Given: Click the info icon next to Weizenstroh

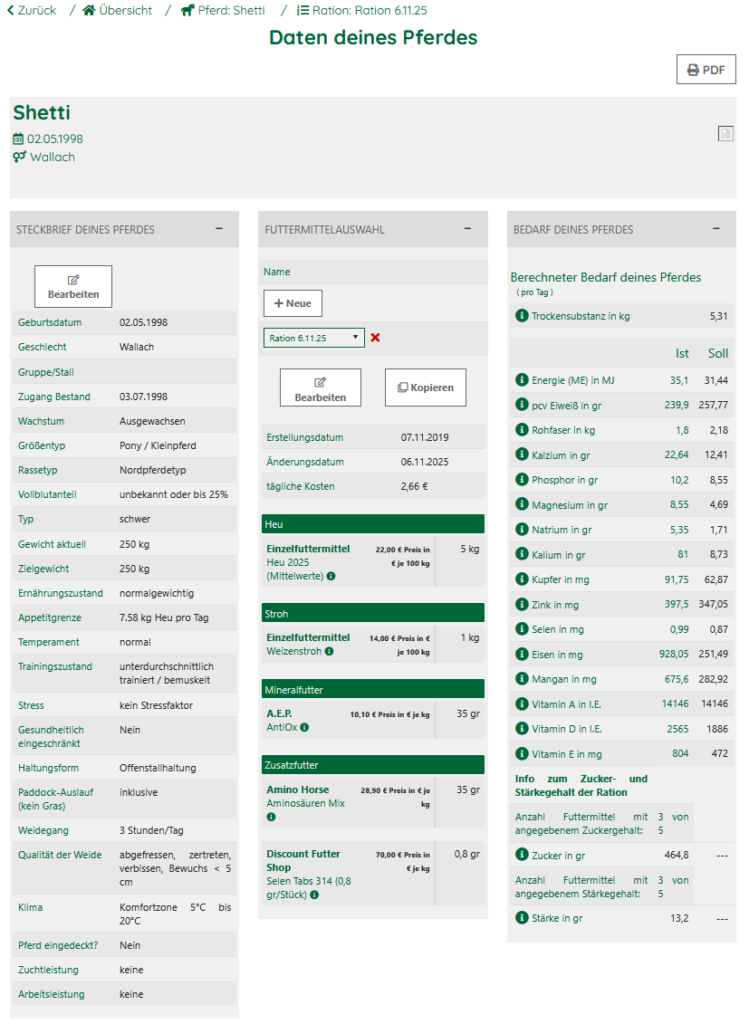Looking at the screenshot, I should [329, 651].
